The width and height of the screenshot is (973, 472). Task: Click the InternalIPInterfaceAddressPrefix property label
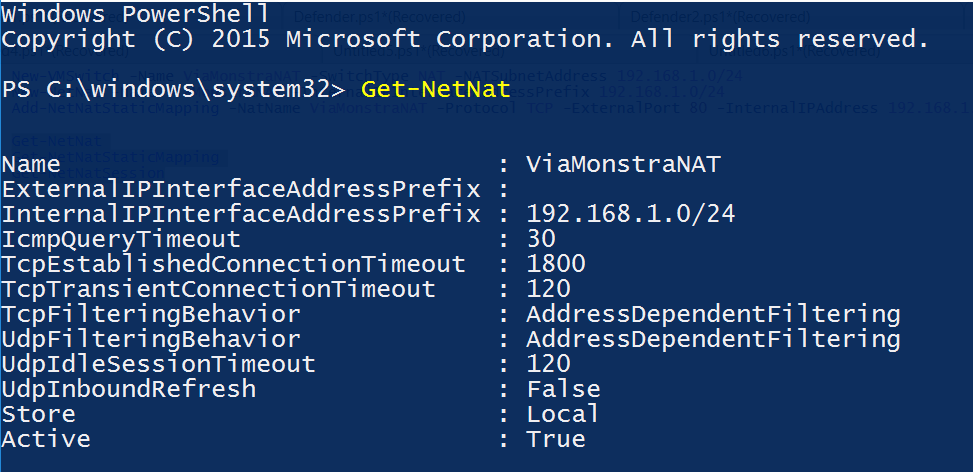[241, 214]
